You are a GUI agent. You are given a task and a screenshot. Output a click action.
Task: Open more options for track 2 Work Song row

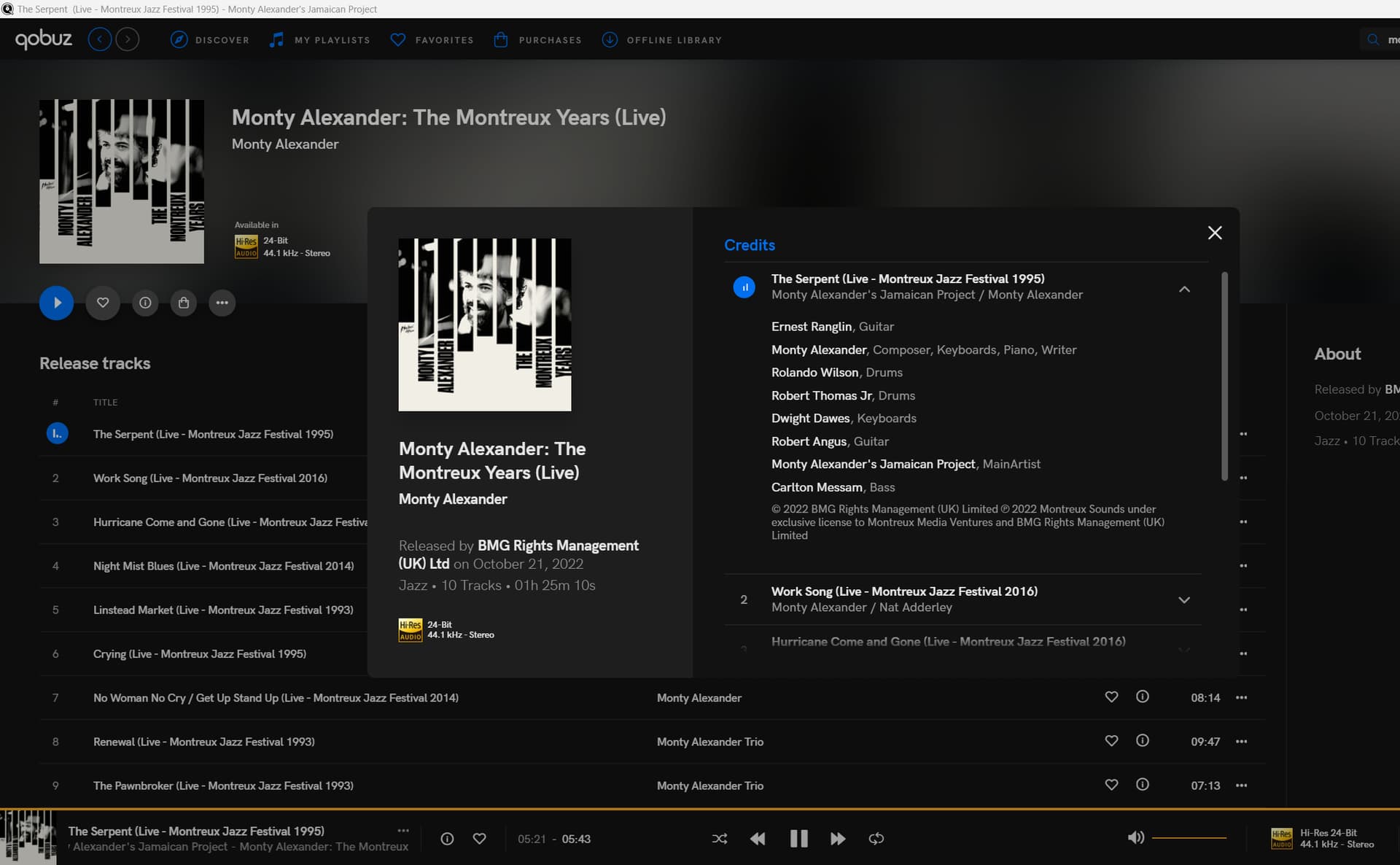click(x=1243, y=478)
